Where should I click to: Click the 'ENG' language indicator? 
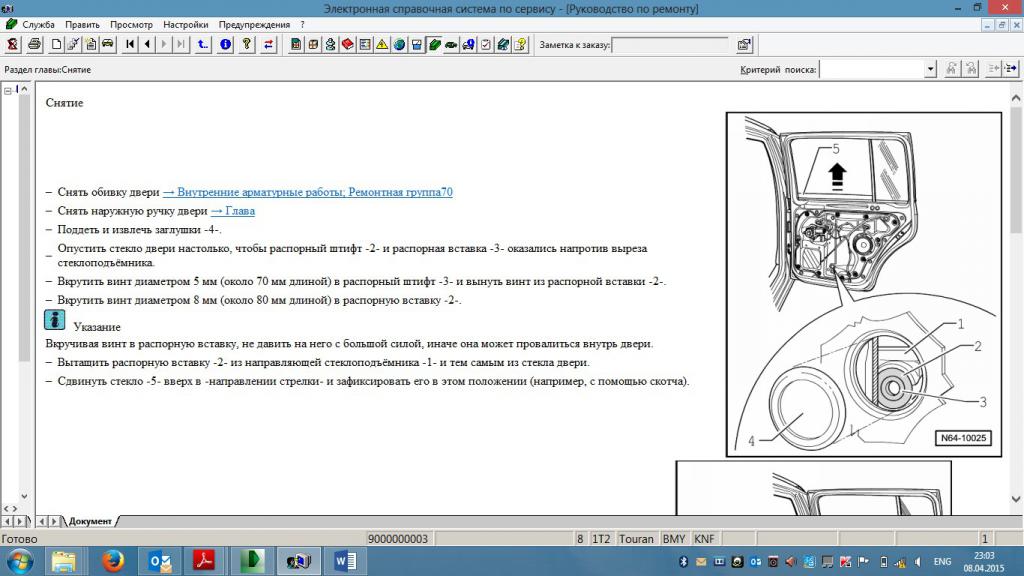[942, 562]
